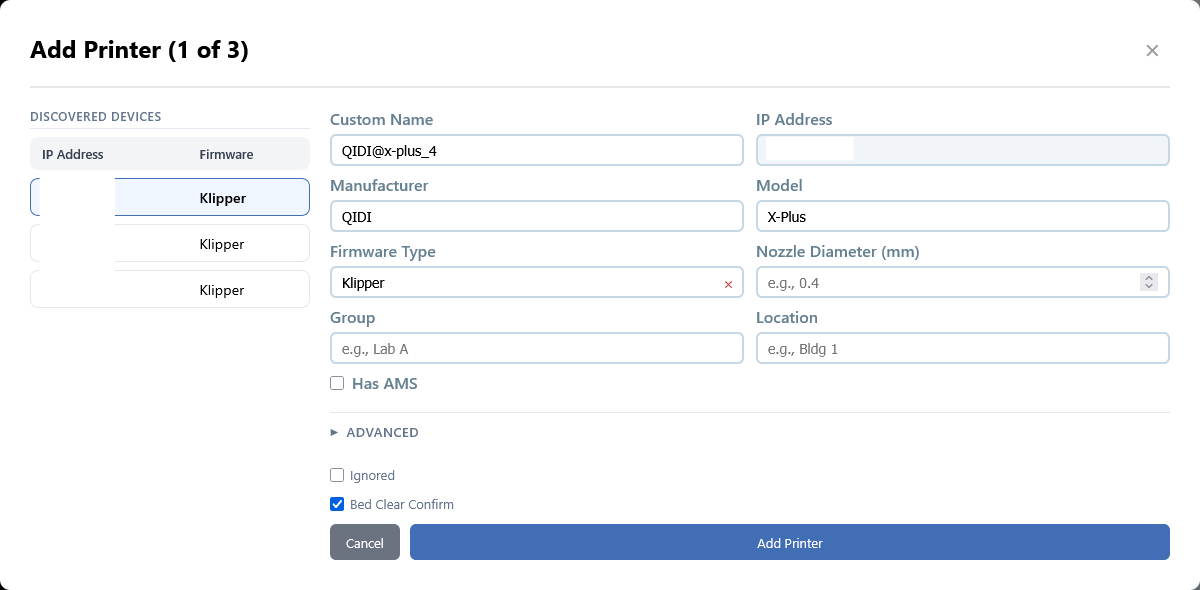Select the second discovered Klipper device

click(x=170, y=244)
